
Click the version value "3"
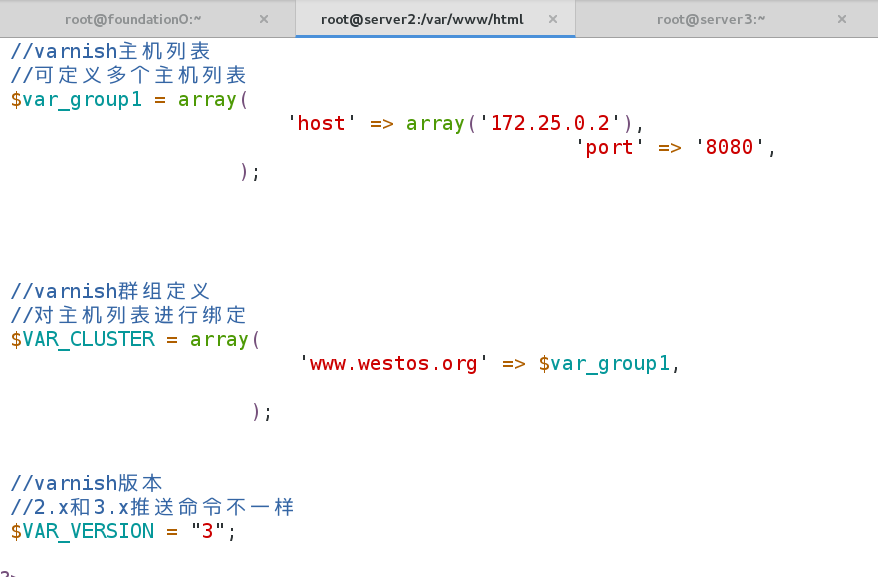(x=207, y=531)
